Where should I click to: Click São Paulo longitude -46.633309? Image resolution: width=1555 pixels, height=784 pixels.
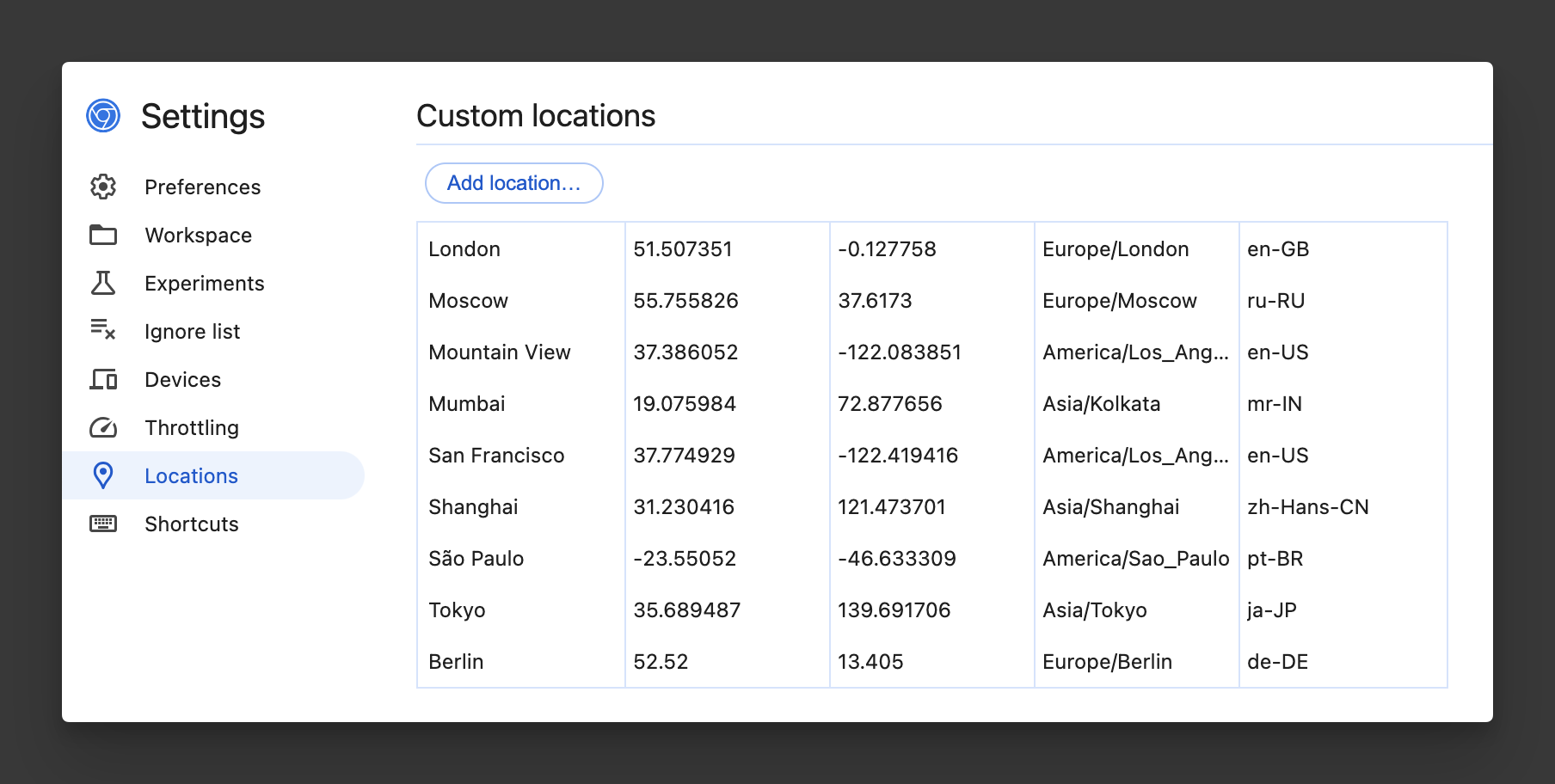(x=897, y=559)
